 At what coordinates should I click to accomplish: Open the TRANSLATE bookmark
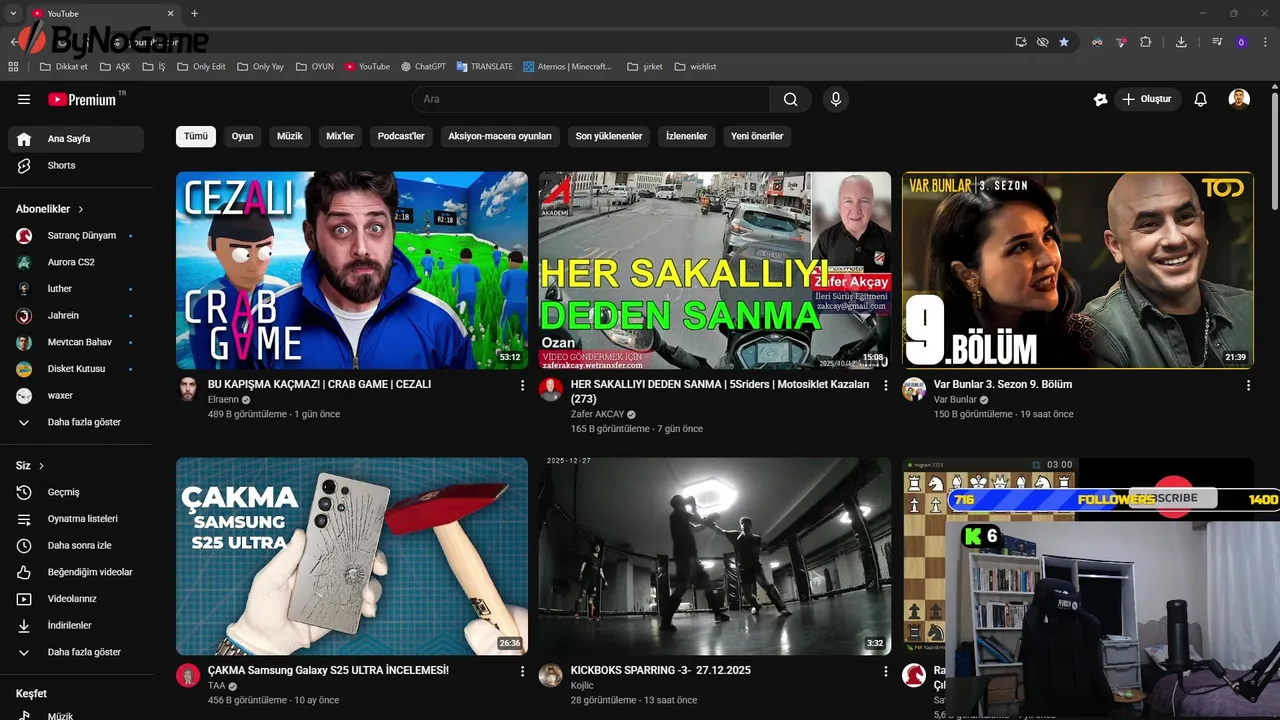(x=484, y=66)
